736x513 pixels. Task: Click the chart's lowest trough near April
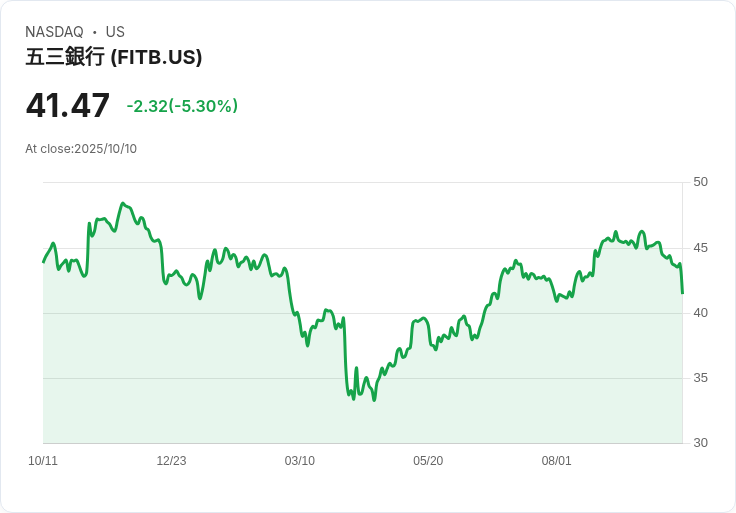pyautogui.click(x=374, y=400)
